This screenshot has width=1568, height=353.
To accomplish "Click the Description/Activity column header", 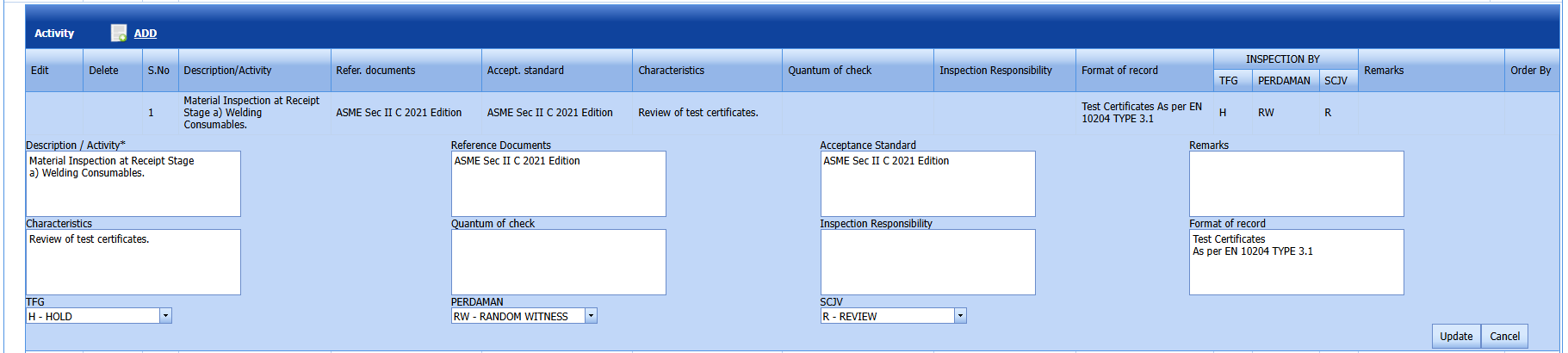I will click(x=227, y=71).
